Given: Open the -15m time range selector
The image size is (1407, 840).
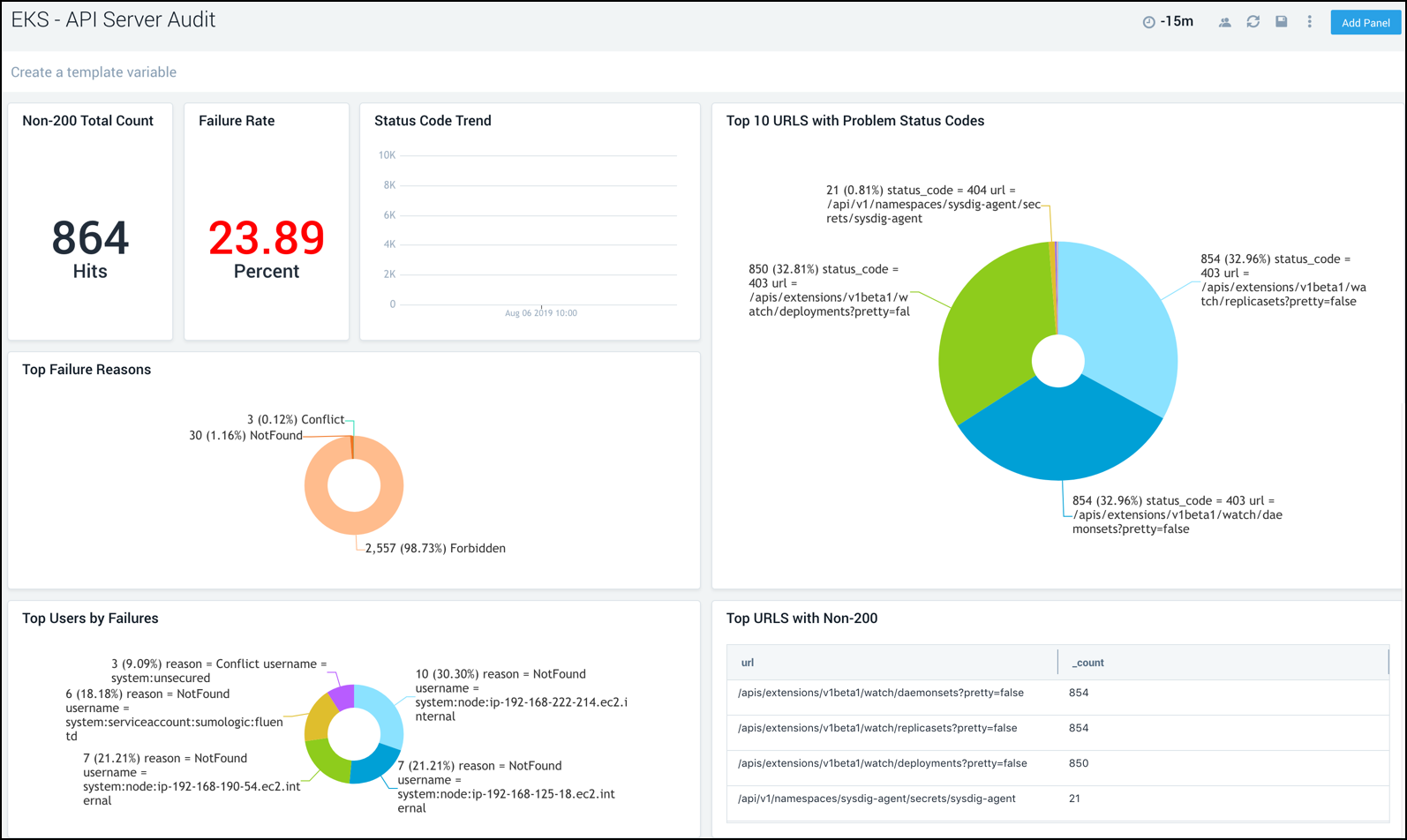Looking at the screenshot, I should (x=1177, y=22).
